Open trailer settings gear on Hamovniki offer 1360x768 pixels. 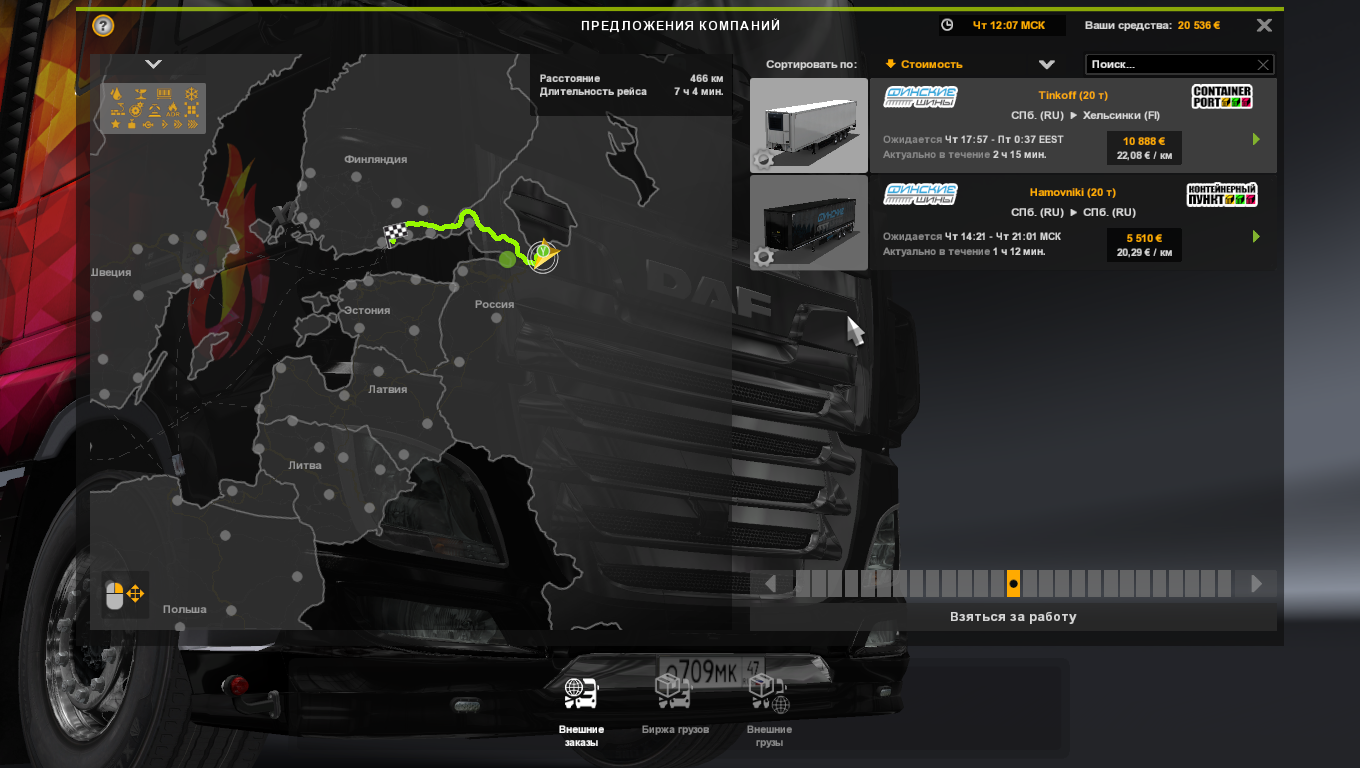[x=763, y=257]
